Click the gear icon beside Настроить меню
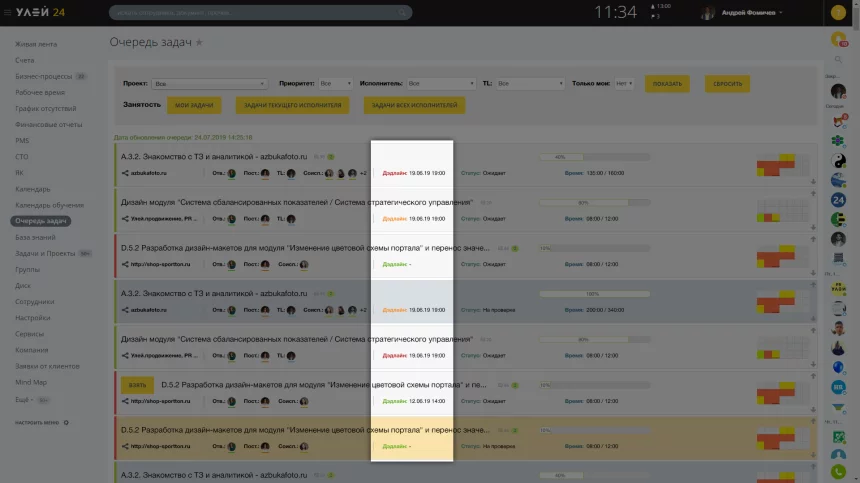The height and width of the screenshot is (483, 860). [66, 423]
